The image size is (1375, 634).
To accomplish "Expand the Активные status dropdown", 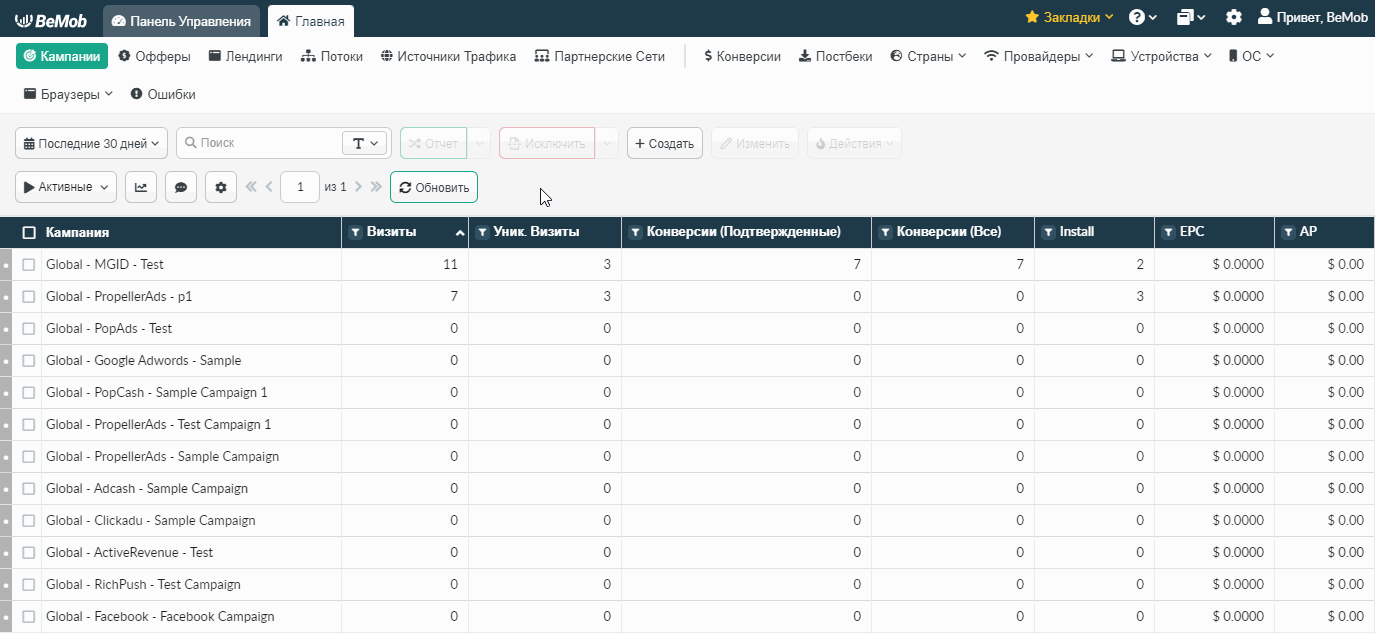I will click(x=66, y=187).
